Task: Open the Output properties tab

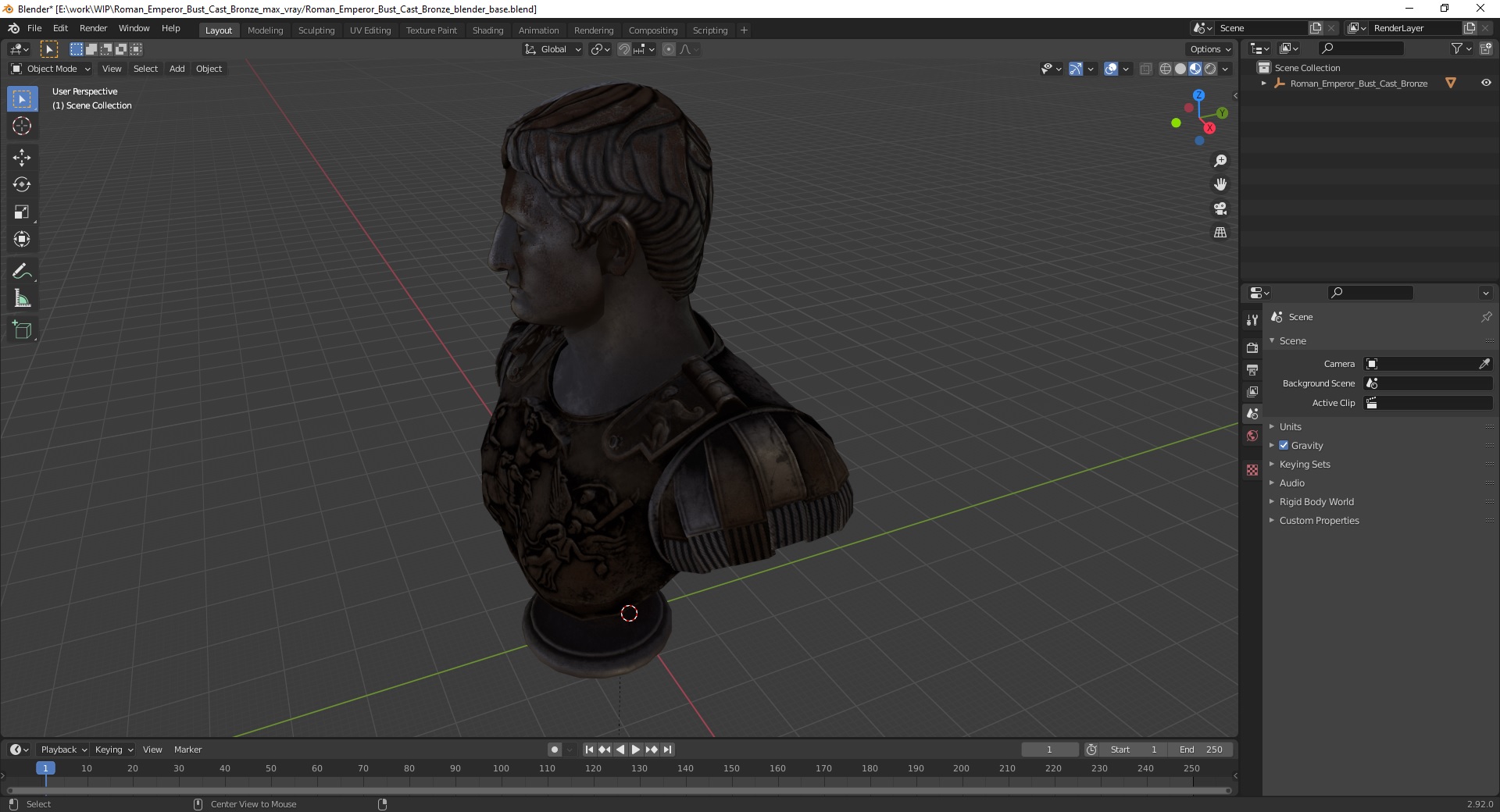Action: [x=1252, y=369]
